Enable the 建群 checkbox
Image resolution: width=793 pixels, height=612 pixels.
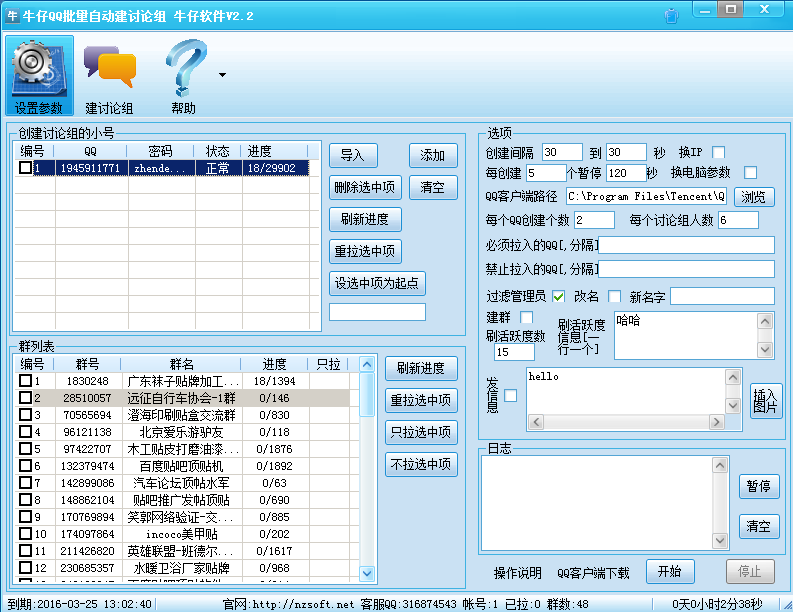coord(526,317)
